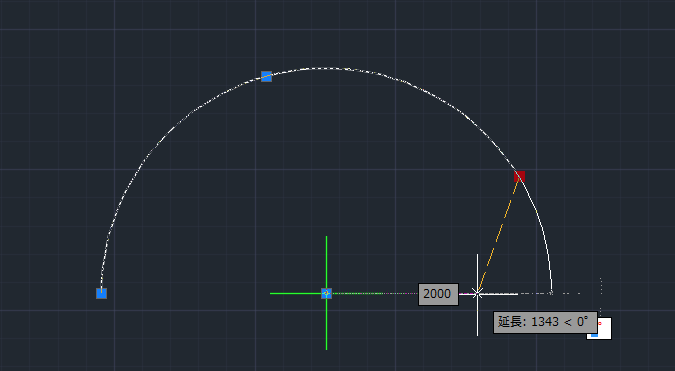The width and height of the screenshot is (675, 371).
Task: Click the dynamic input box showing 2000
Action: point(438,294)
